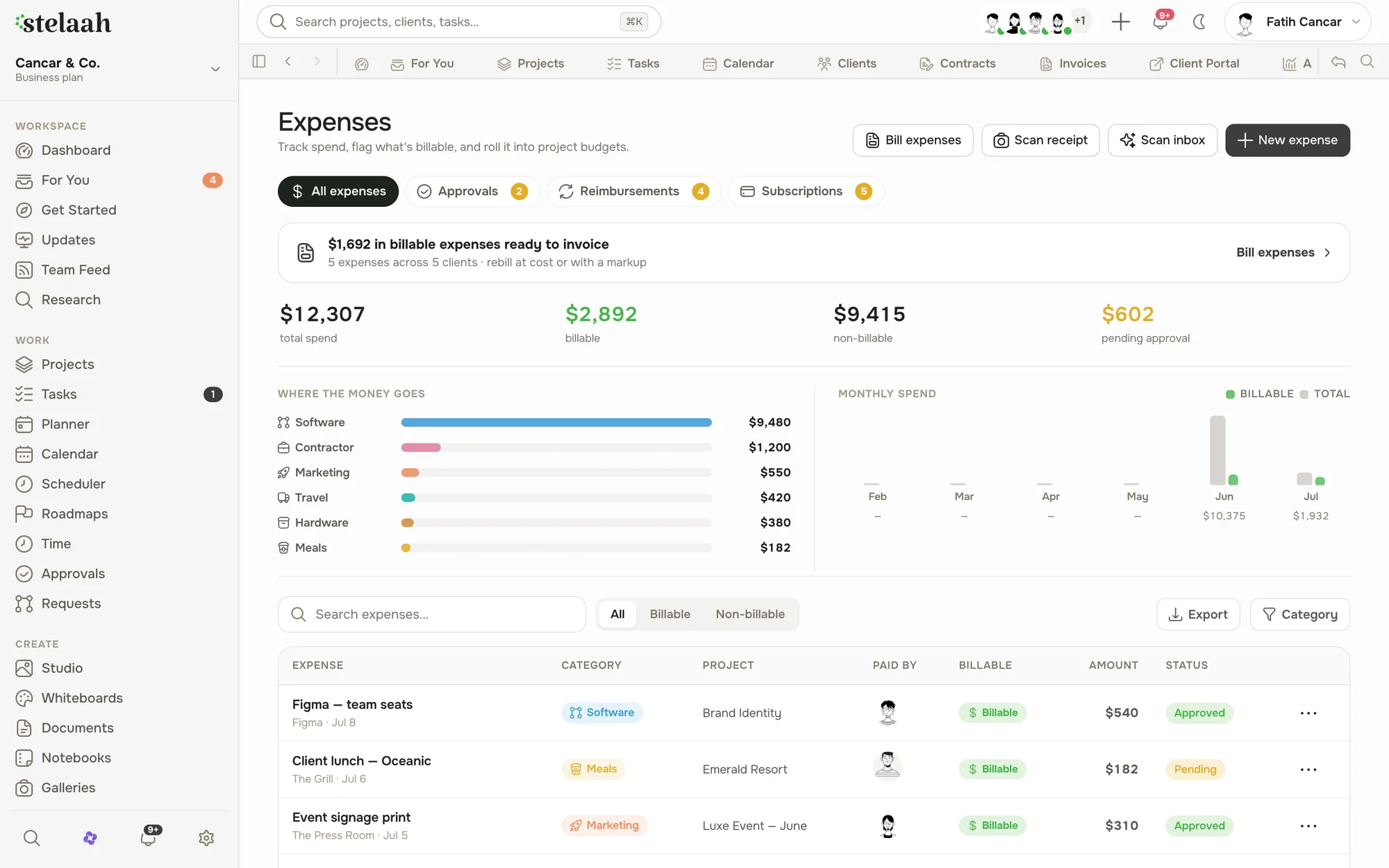
Task: Open row menu for Figma team seats
Action: point(1308,713)
